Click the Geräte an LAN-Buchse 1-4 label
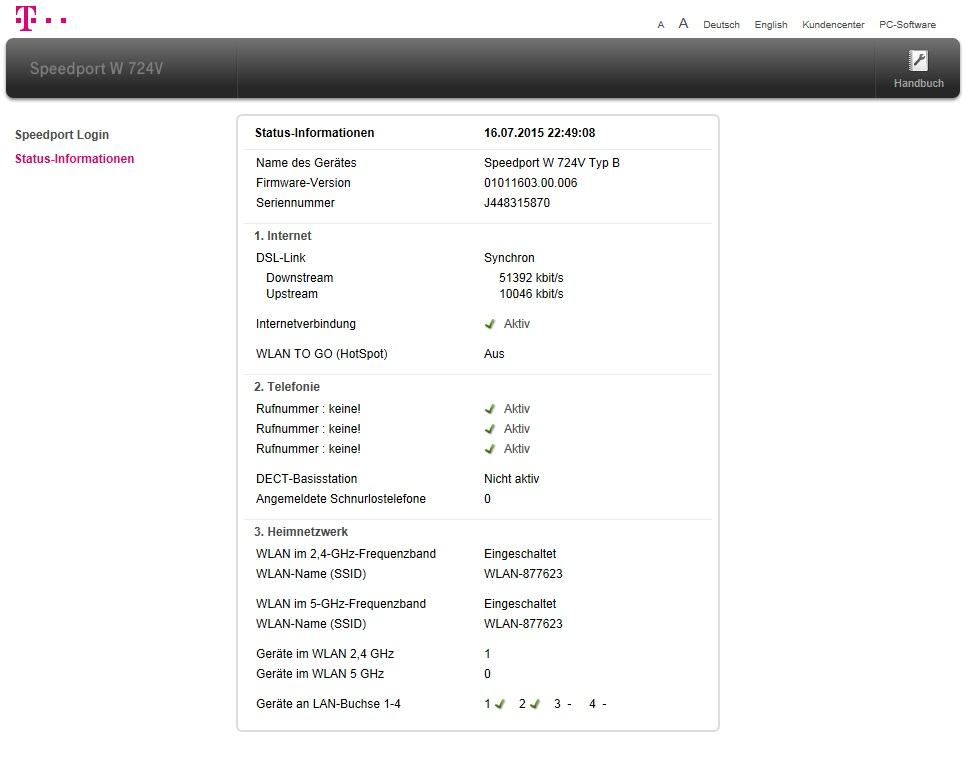 328,704
